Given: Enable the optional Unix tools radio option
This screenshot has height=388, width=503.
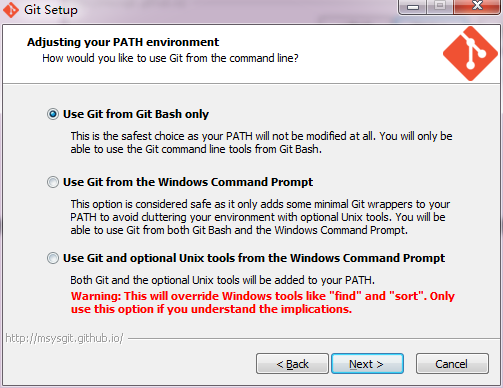Looking at the screenshot, I should (x=53, y=258).
